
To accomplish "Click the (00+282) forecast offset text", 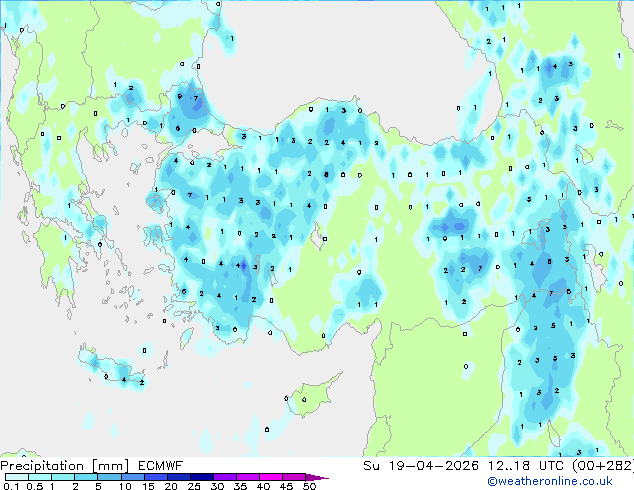I will point(602,466).
